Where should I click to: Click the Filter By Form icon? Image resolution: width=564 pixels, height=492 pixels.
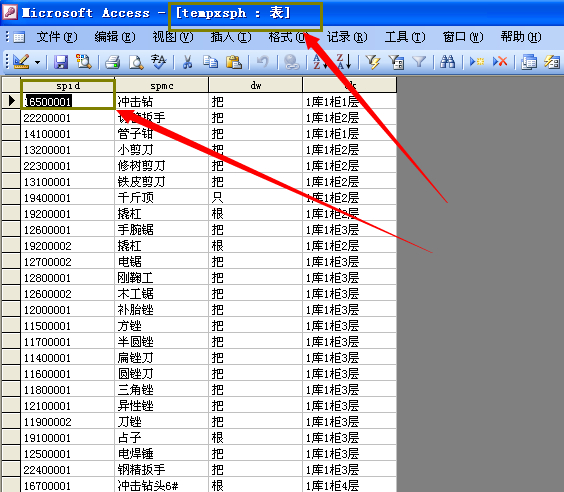[396, 62]
